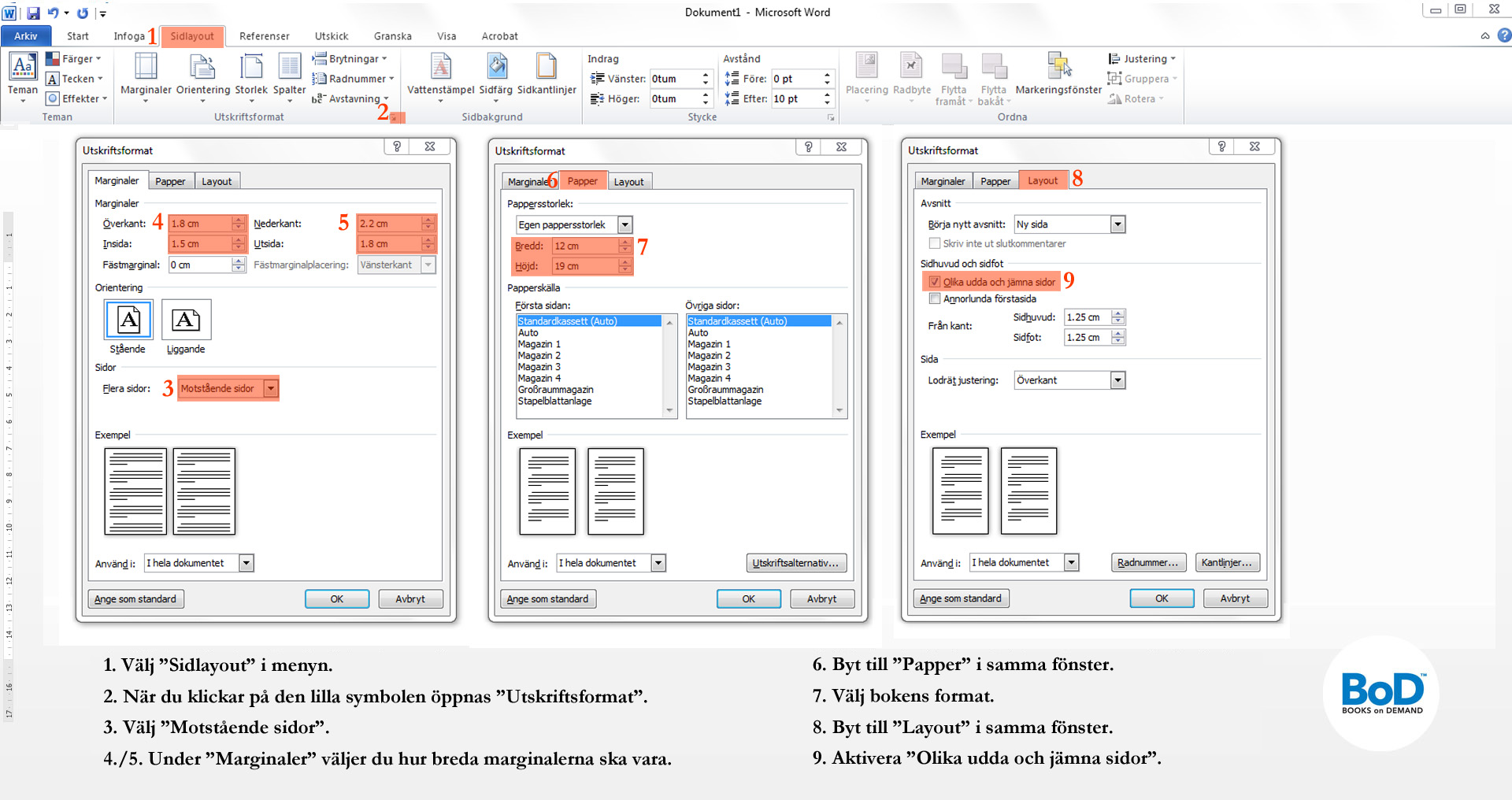Screen dimensions: 1512x800
Task: Click the Vattenstämpel watermark button
Action: (x=441, y=77)
